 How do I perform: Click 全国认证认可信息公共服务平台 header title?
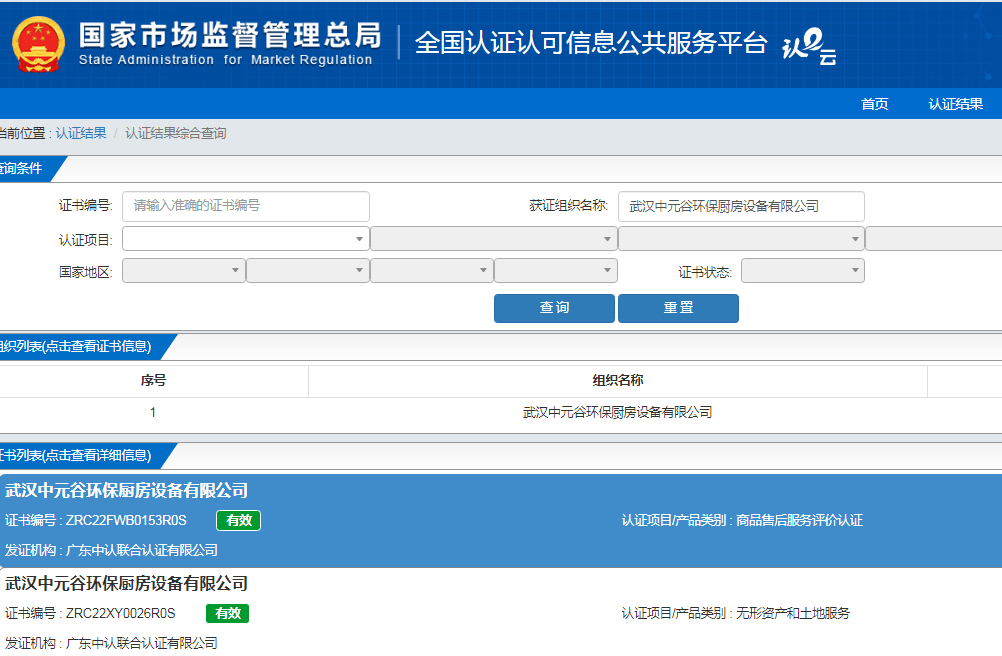(x=591, y=43)
